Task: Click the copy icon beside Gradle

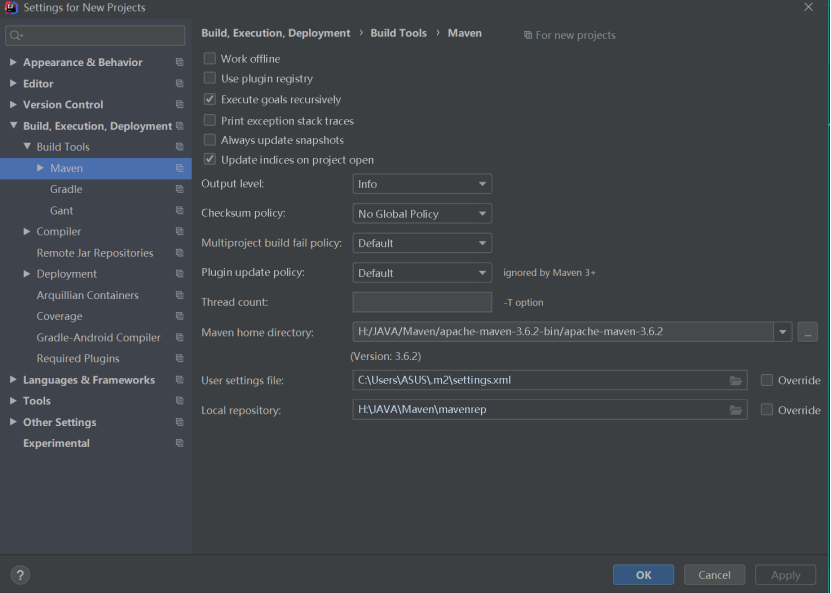Action: [x=180, y=190]
